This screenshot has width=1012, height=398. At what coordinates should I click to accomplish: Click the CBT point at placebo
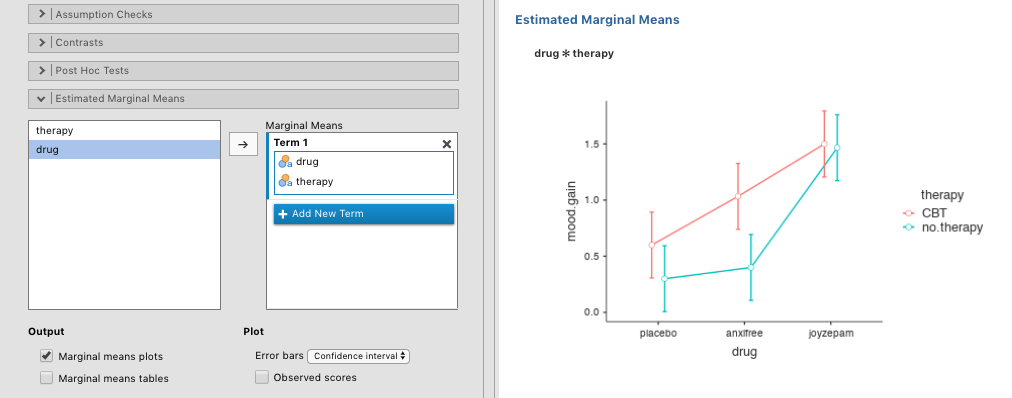(651, 244)
